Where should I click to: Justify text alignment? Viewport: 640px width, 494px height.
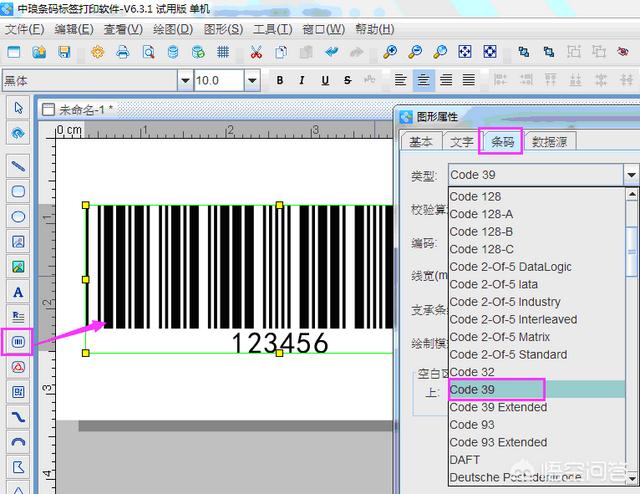[x=469, y=80]
